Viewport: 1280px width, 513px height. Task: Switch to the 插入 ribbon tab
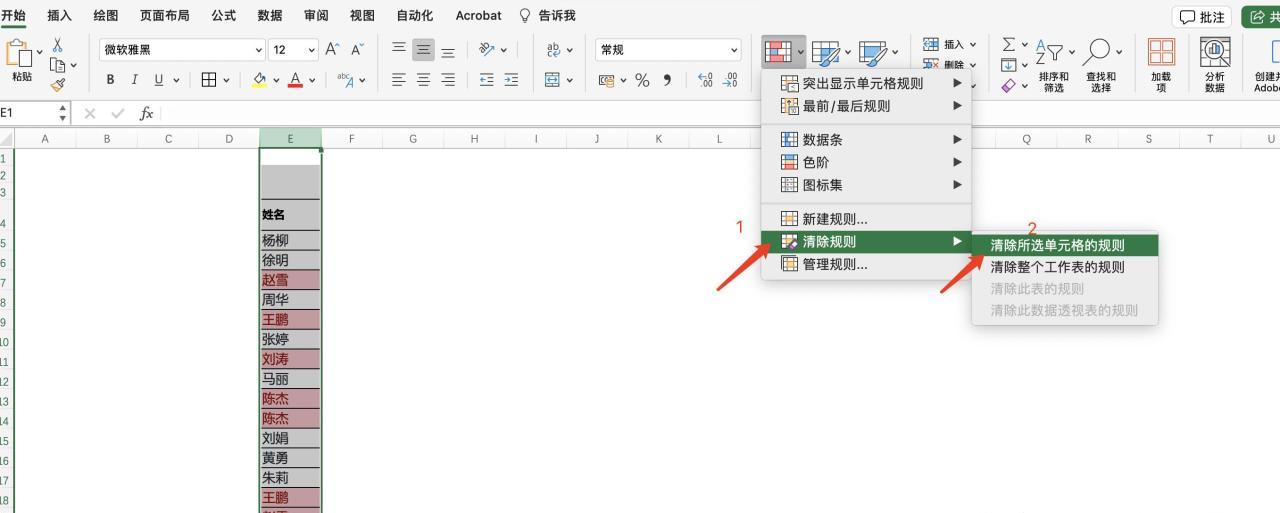pos(60,15)
